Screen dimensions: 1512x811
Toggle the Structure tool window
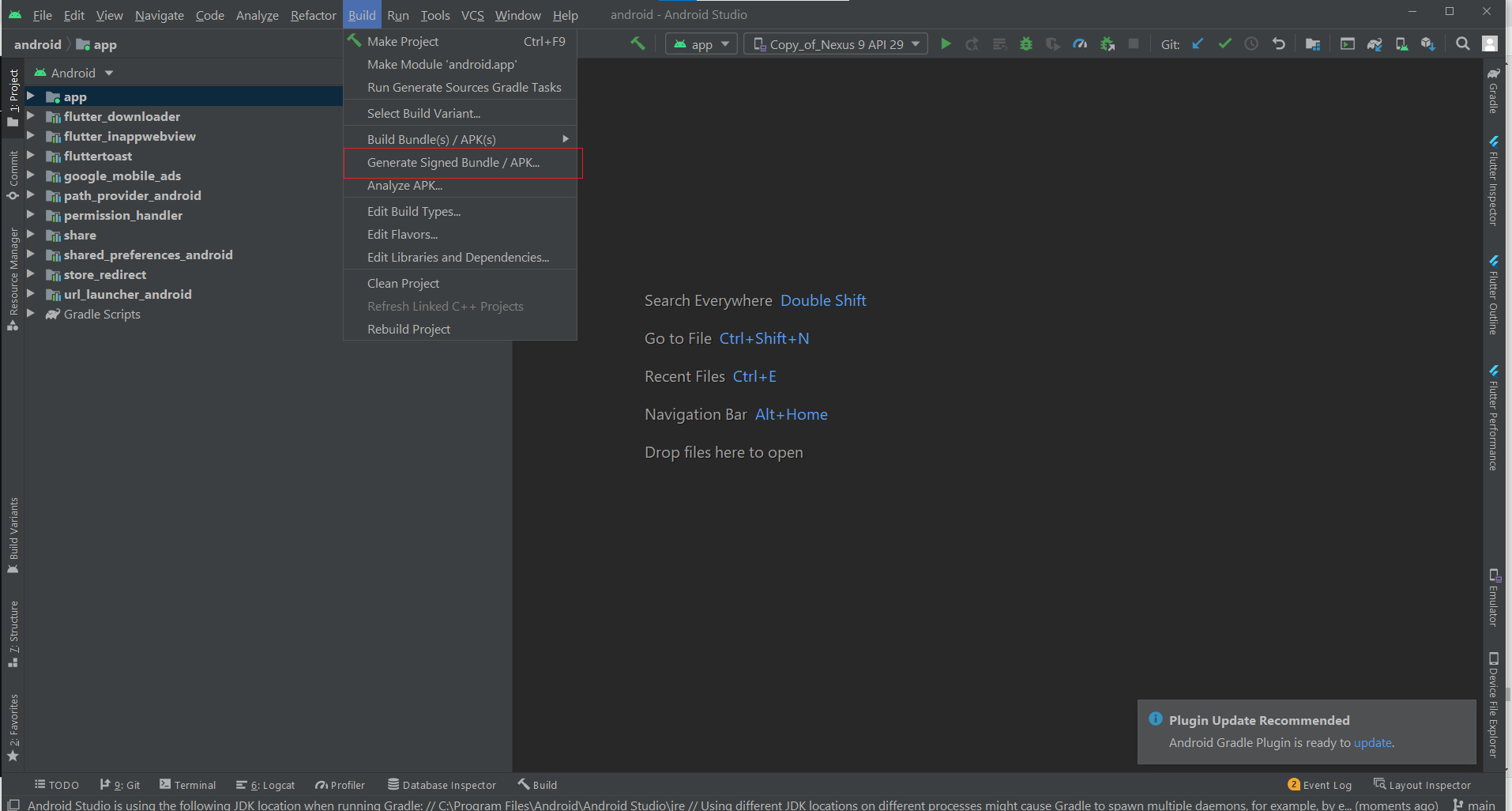13,634
